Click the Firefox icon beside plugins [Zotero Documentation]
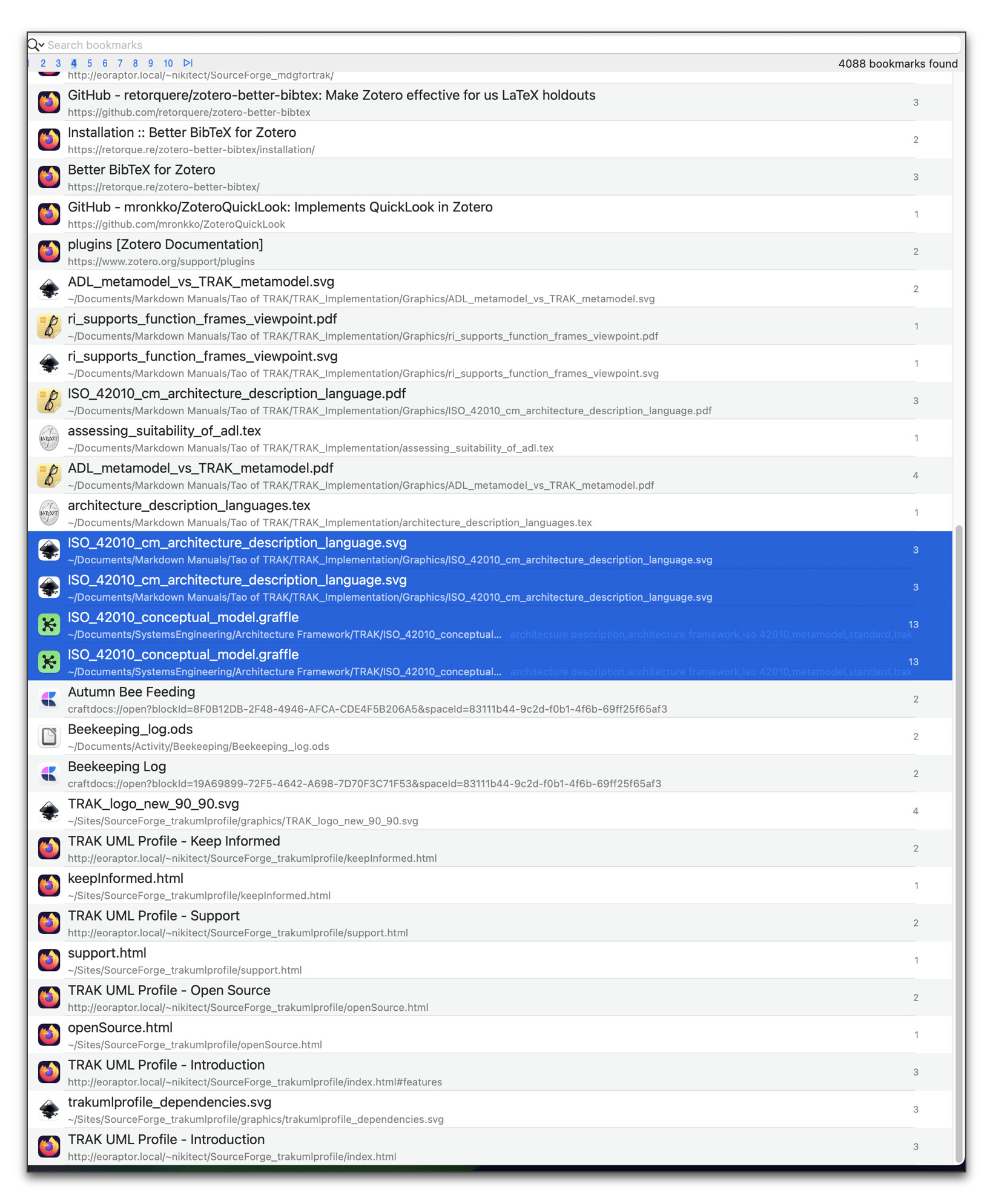The image size is (993, 1204). pos(49,251)
